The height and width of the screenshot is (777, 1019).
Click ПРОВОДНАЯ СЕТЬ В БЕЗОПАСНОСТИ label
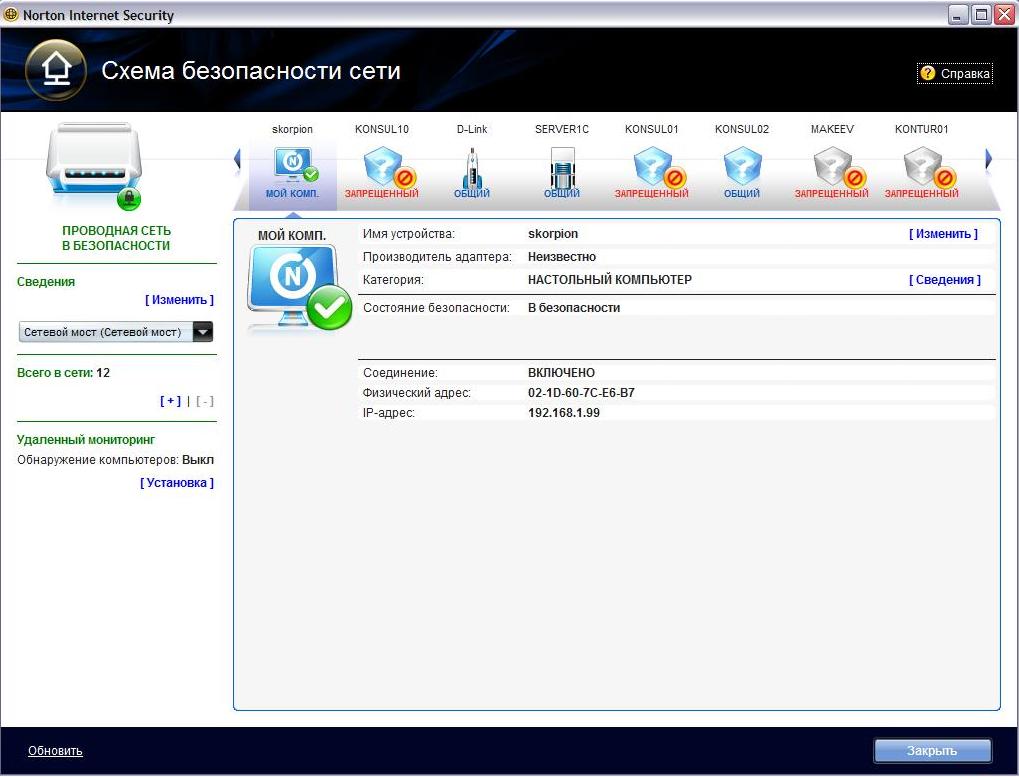pos(116,238)
